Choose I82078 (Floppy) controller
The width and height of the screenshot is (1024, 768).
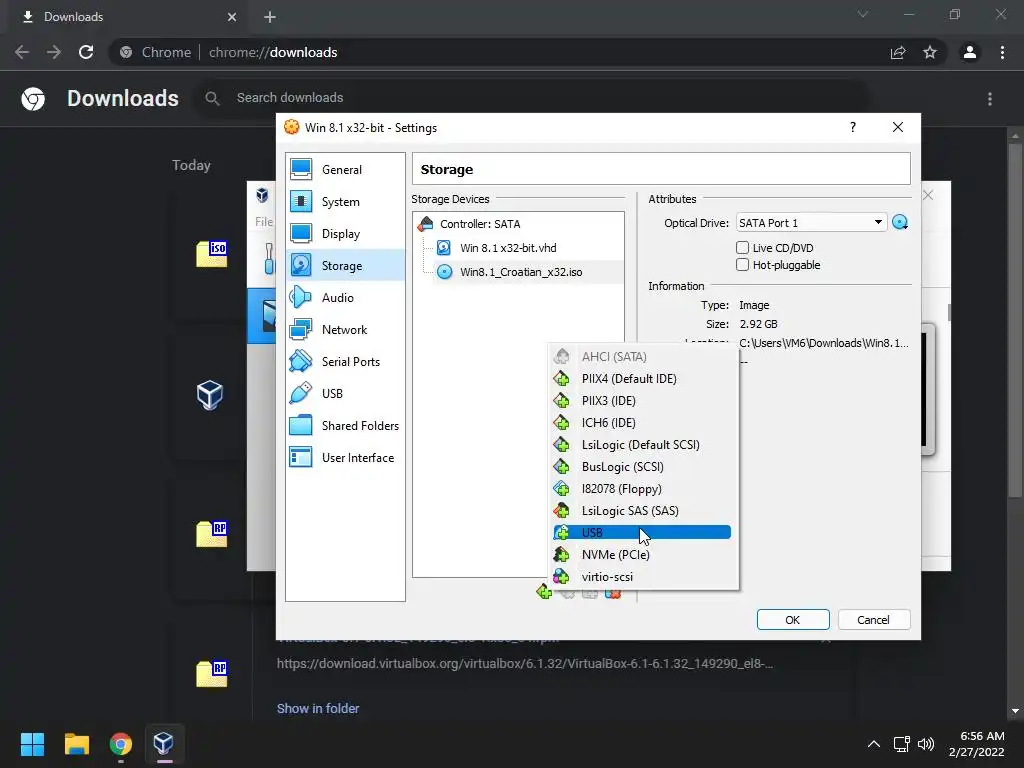coord(643,489)
